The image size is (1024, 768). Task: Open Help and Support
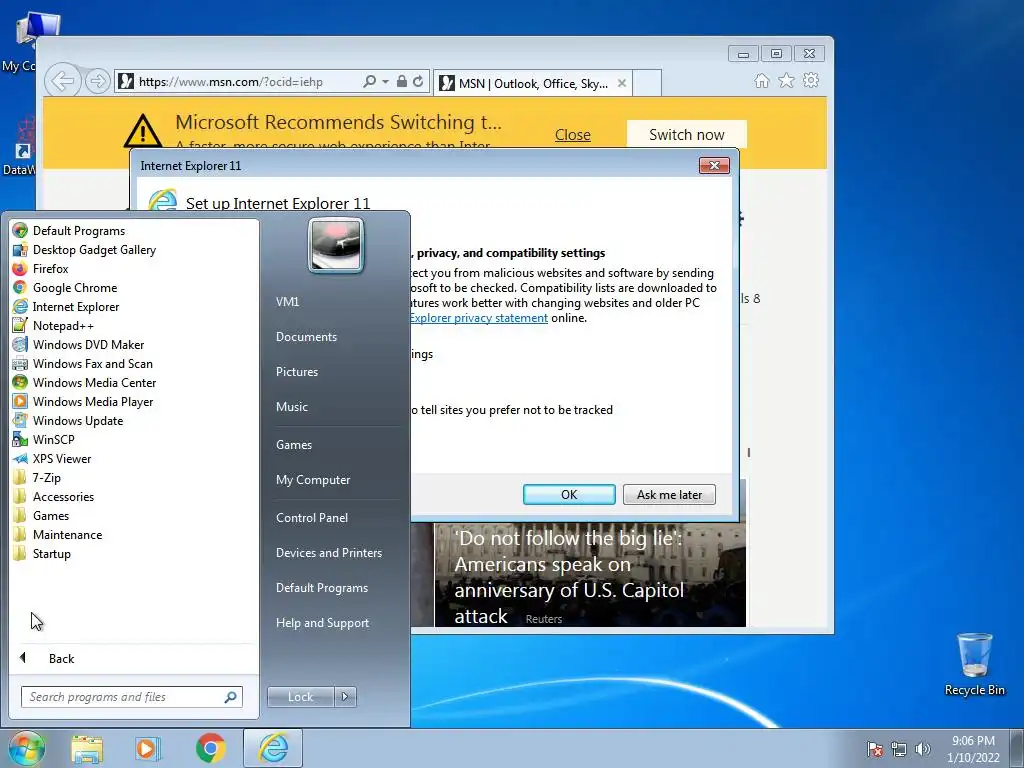(322, 623)
